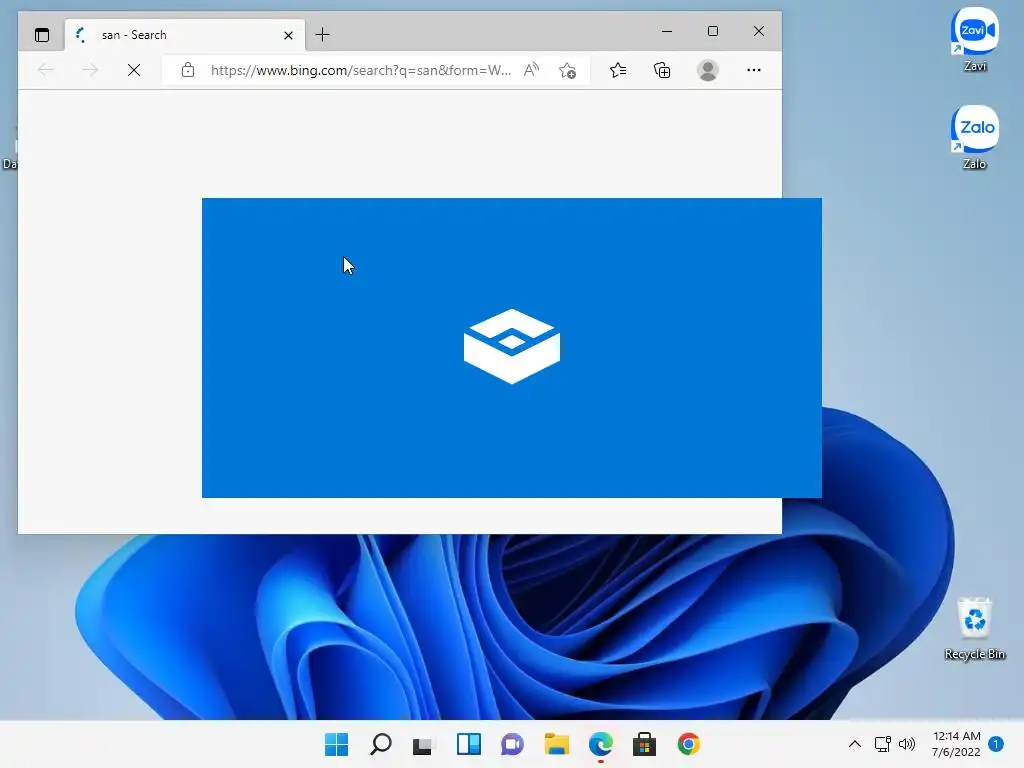Go forward in Edge
The height and width of the screenshot is (768, 1024).
(90, 70)
